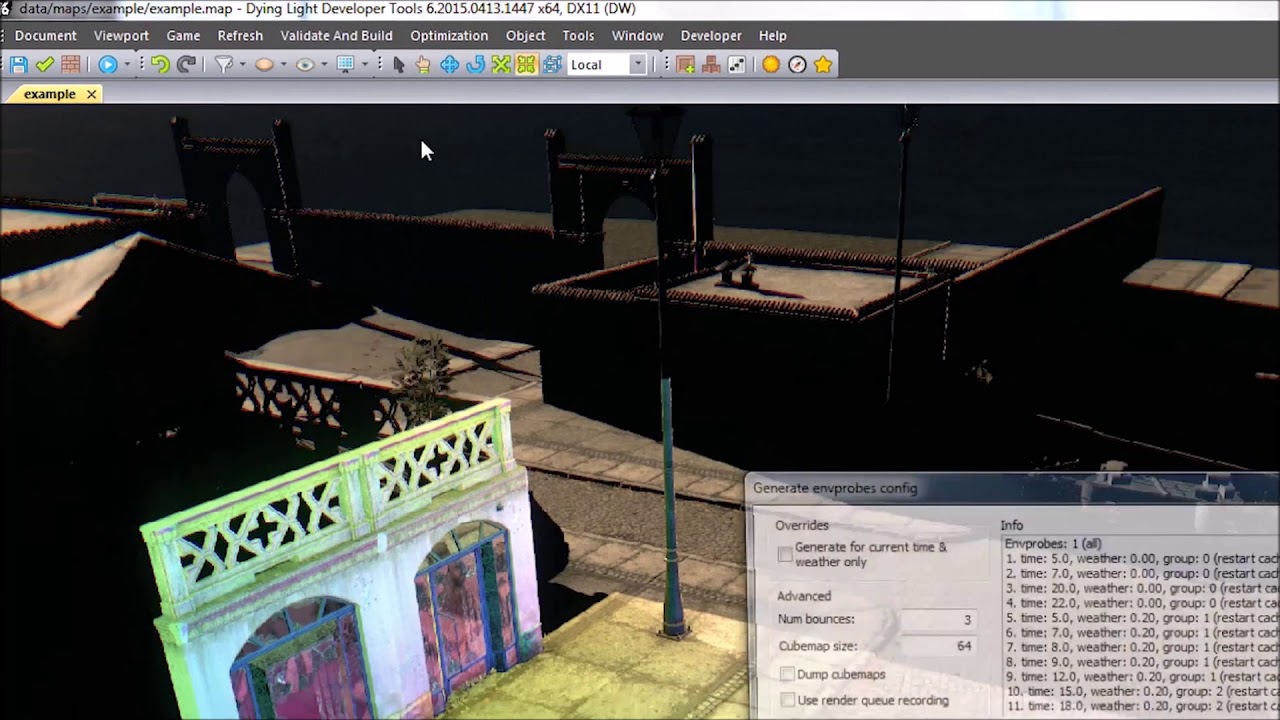Select info row 7 time 8.0
This screenshot has height=720, width=1280.
[x=1142, y=647]
